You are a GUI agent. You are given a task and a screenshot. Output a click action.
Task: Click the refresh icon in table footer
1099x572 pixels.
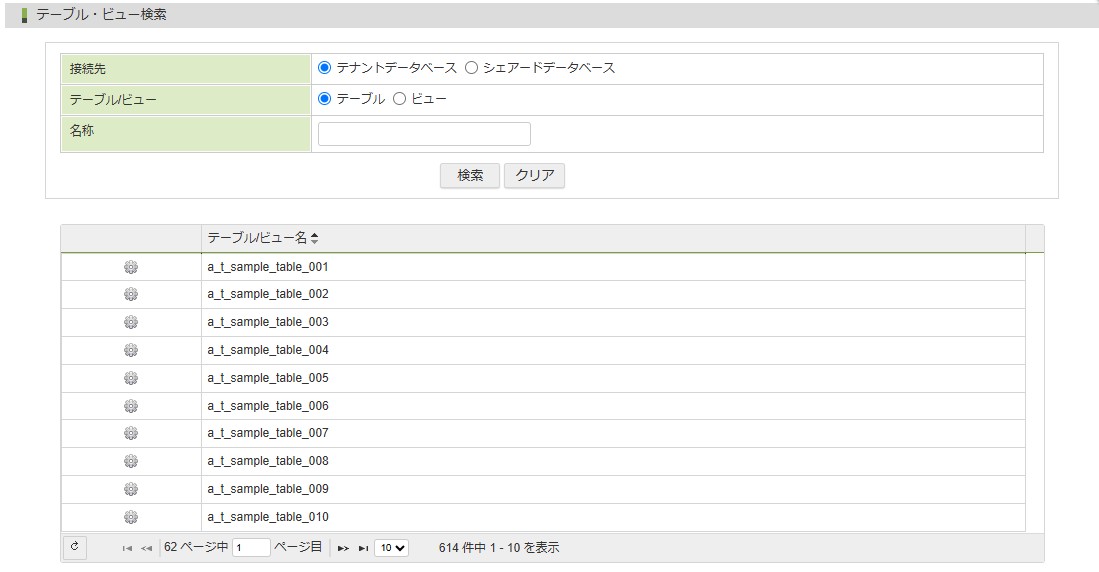tap(75, 547)
